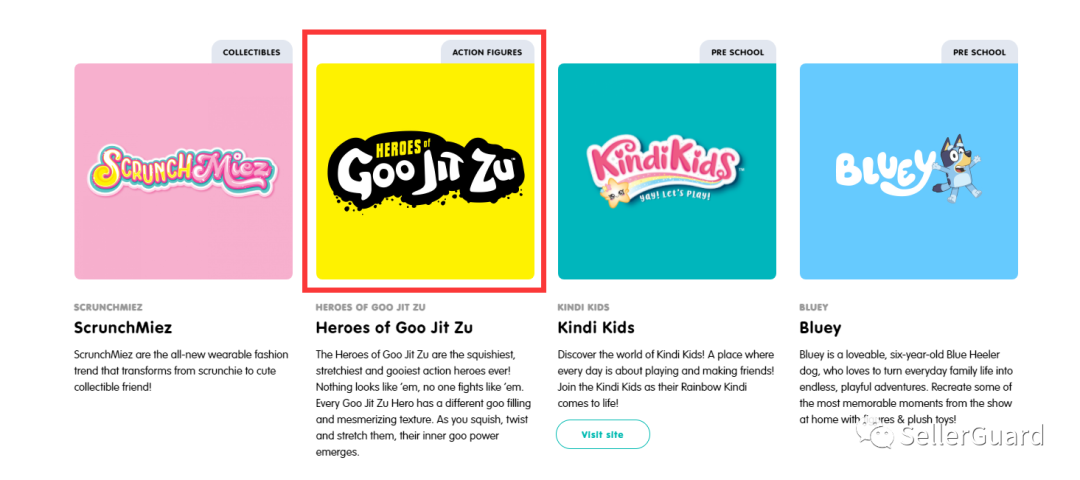Image resolution: width=1080 pixels, height=480 pixels.
Task: Open the Heroes of Goo Jit Zu title
Action: click(x=394, y=328)
